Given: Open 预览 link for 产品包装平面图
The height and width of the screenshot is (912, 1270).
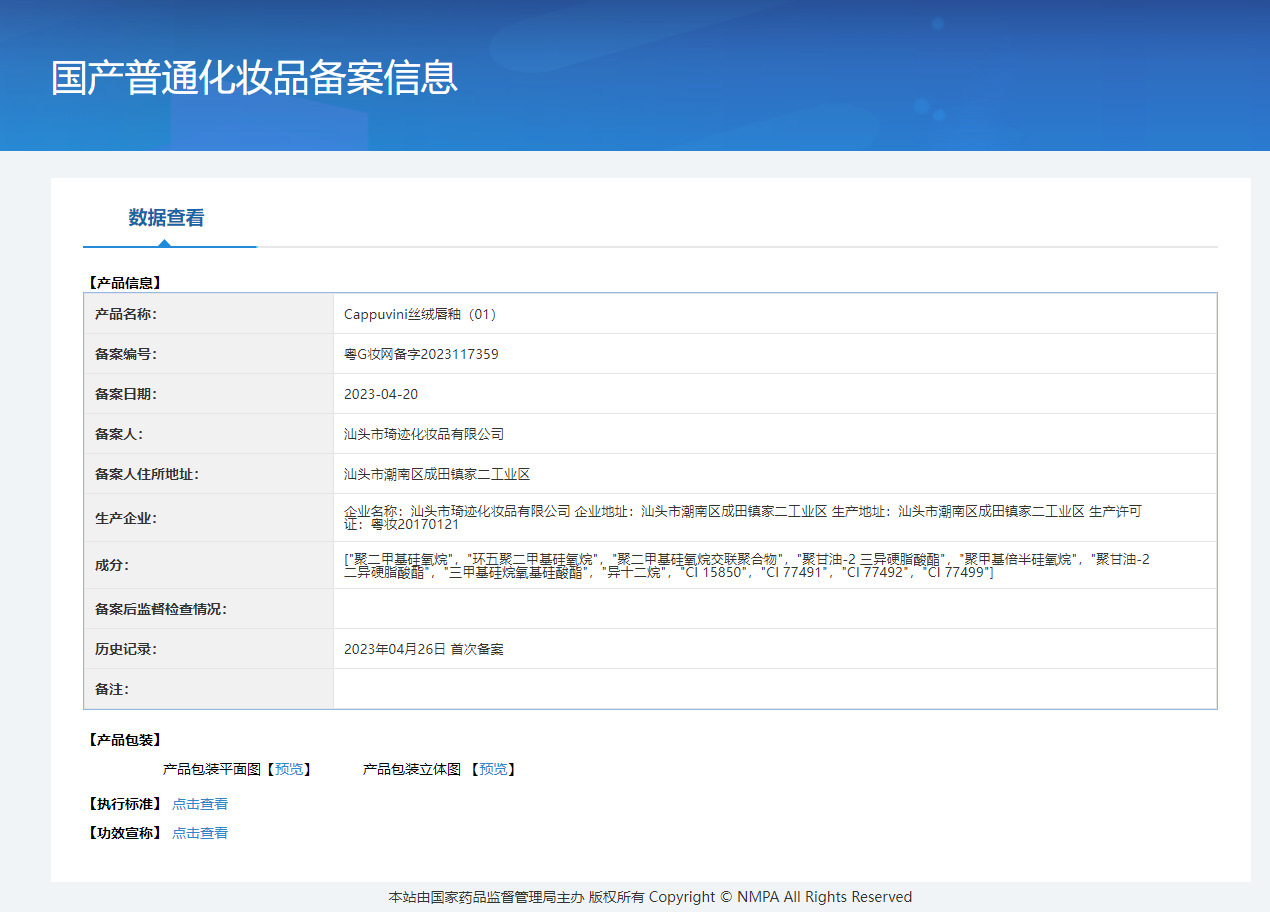Looking at the screenshot, I should tap(289, 769).
